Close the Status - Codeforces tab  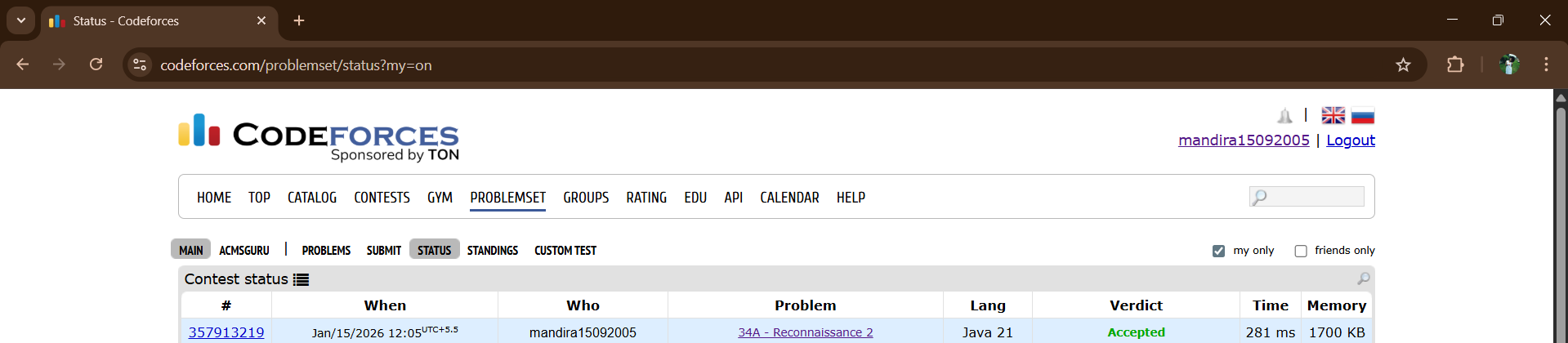pos(261,20)
